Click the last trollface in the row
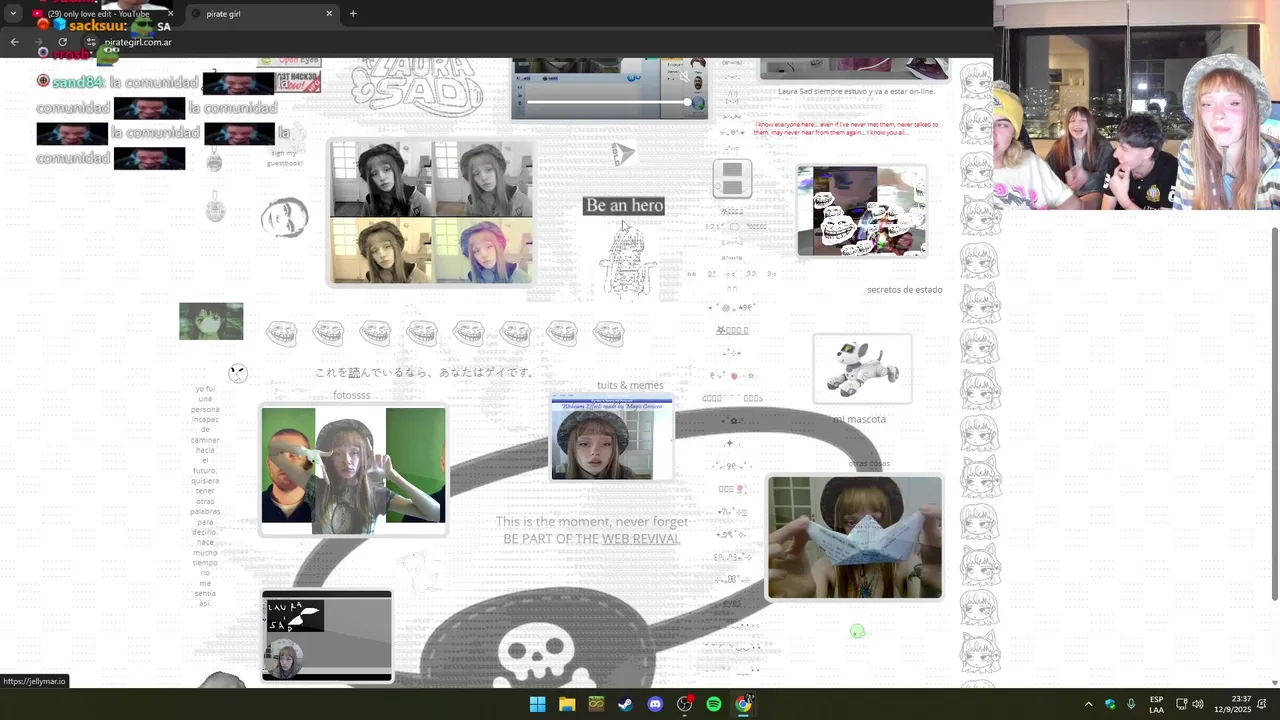The width and height of the screenshot is (1280, 720). 608,333
